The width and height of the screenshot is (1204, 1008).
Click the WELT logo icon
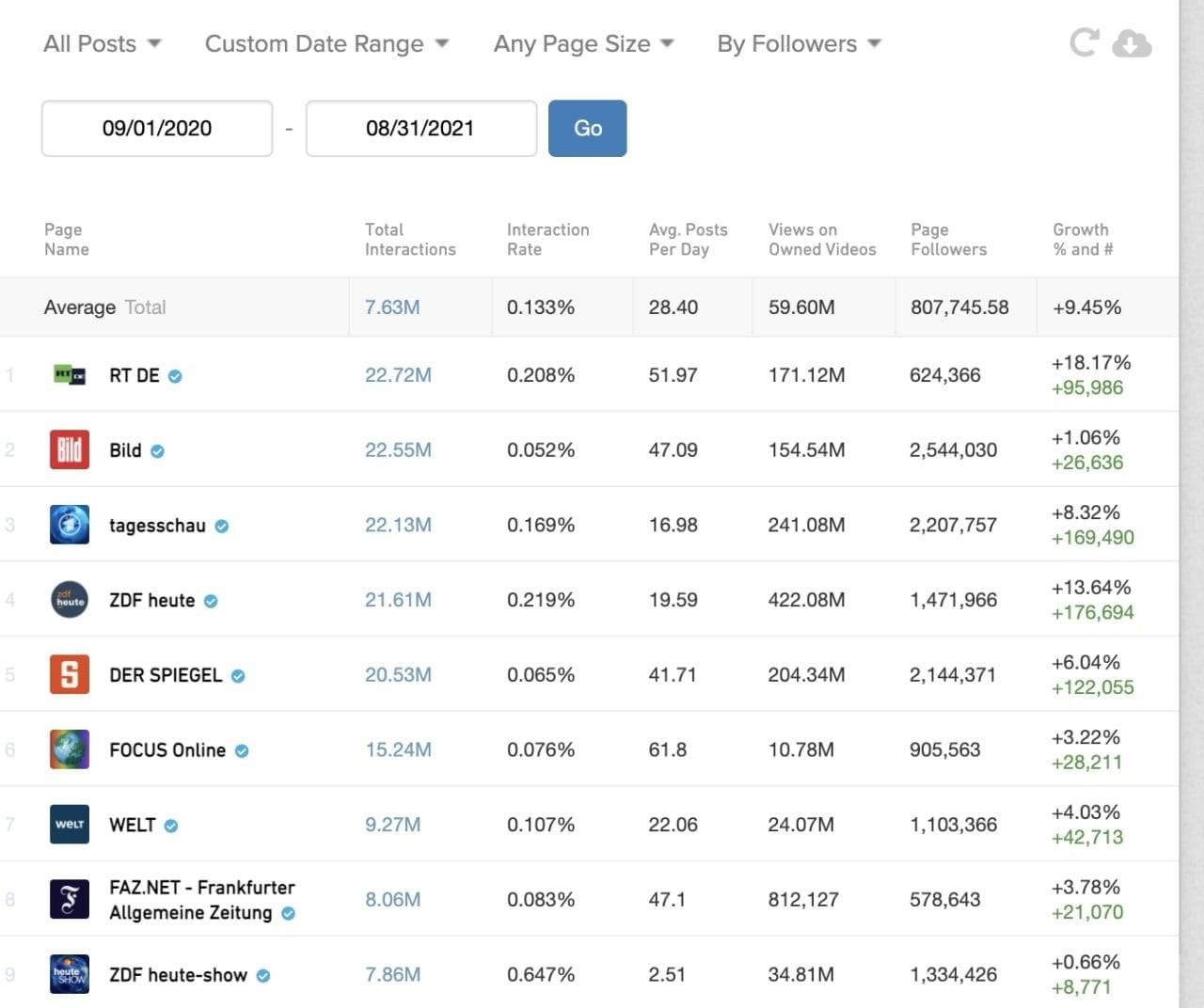[70, 825]
